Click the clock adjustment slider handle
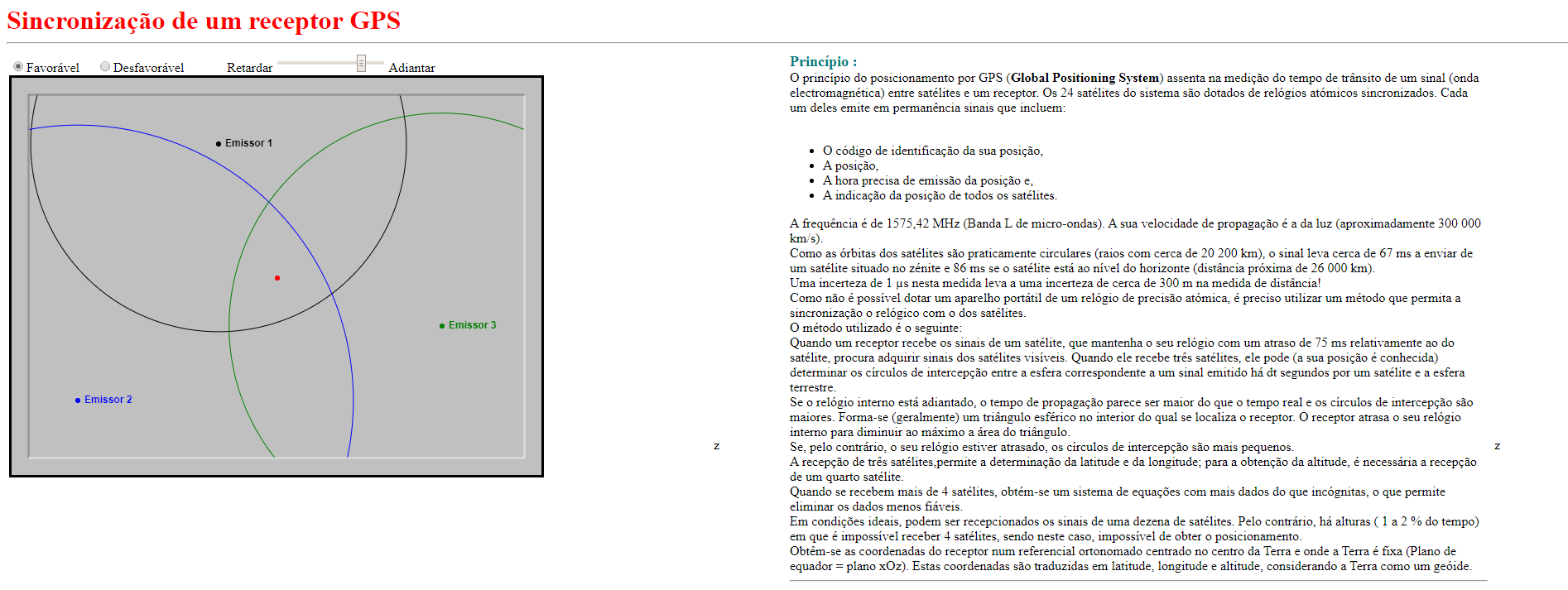This screenshot has height=590, width=1568. (x=361, y=63)
